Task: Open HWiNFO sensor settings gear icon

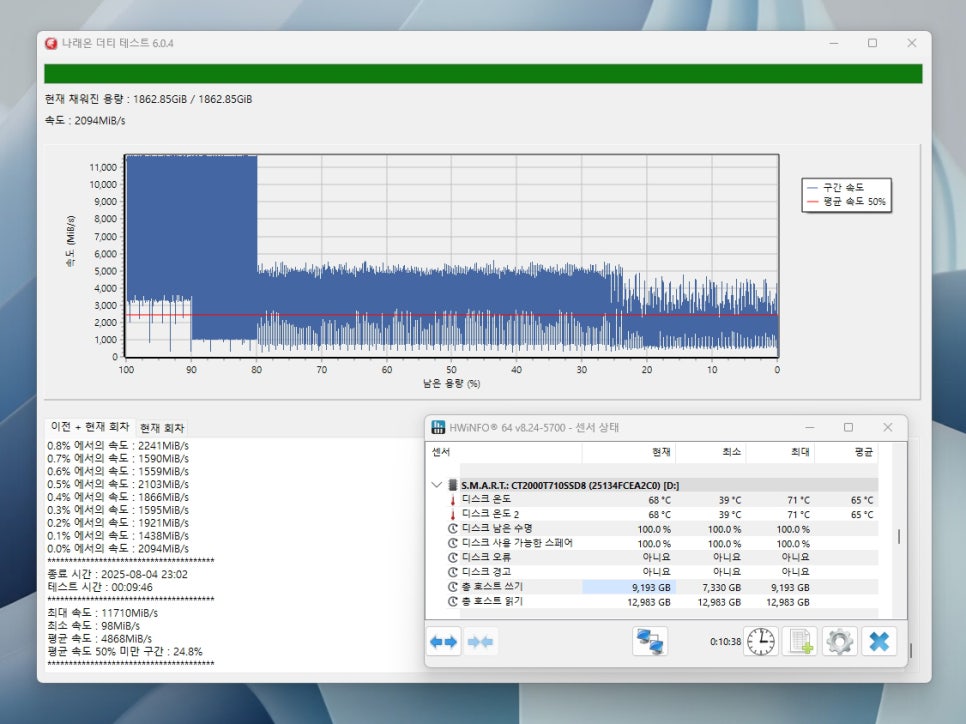Action: (839, 641)
